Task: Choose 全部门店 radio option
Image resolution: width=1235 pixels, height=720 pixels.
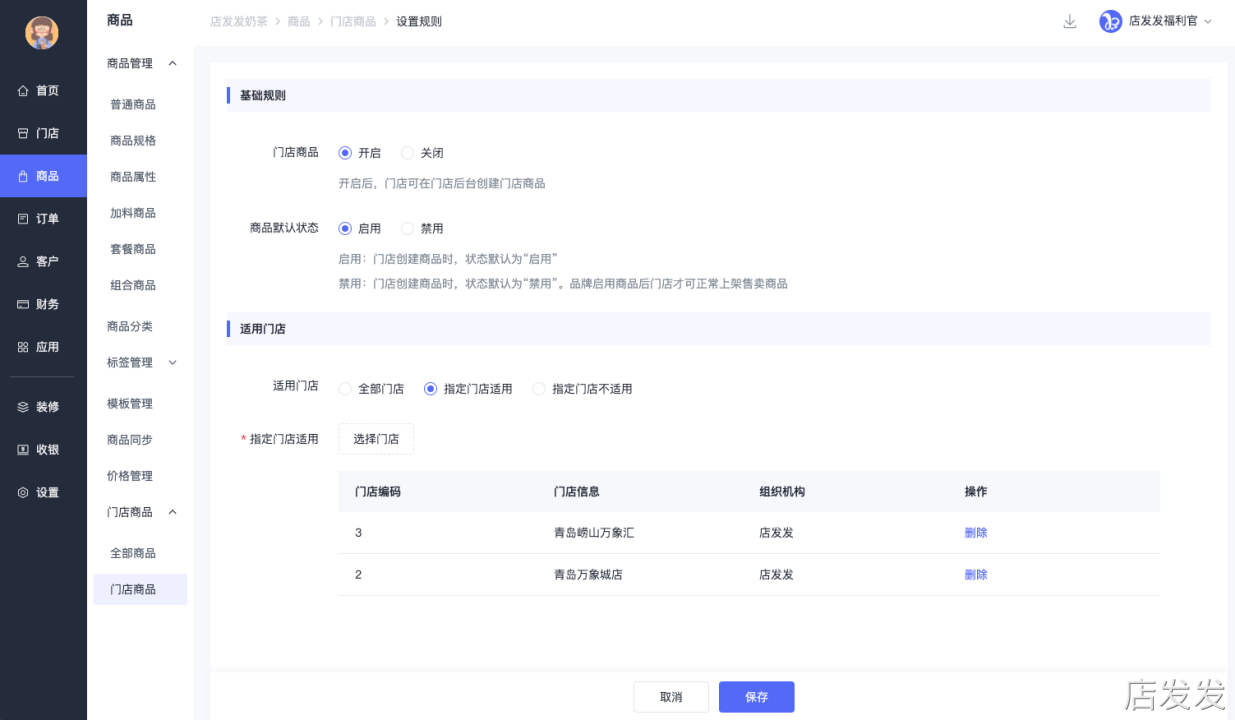Action: (345, 389)
